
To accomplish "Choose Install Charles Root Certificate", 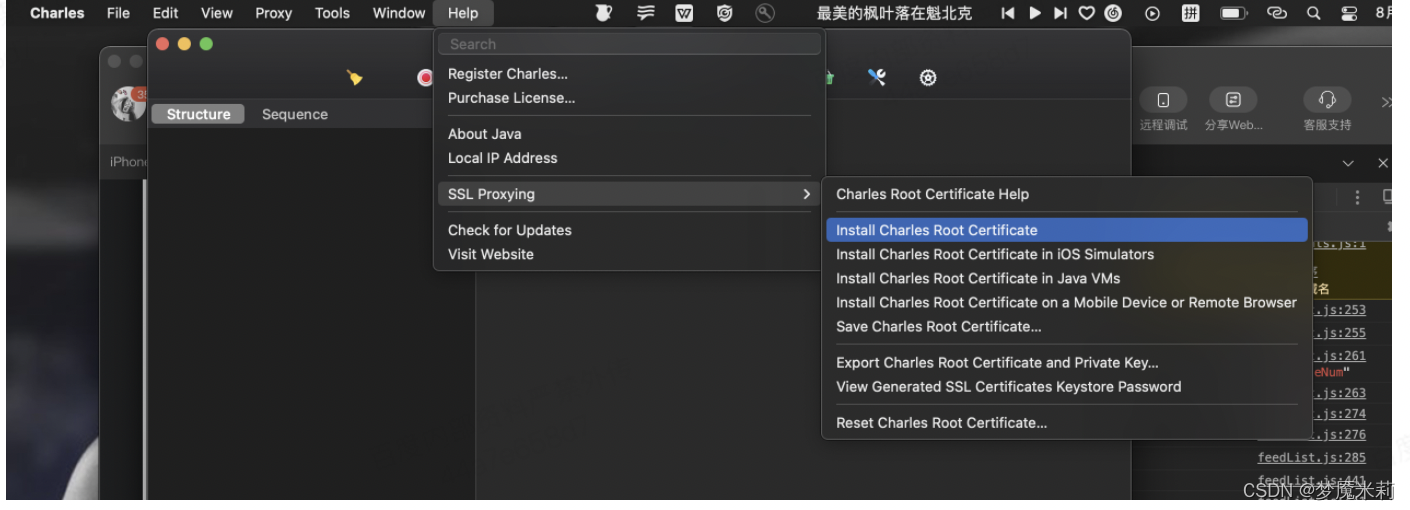I will [x=1067, y=230].
